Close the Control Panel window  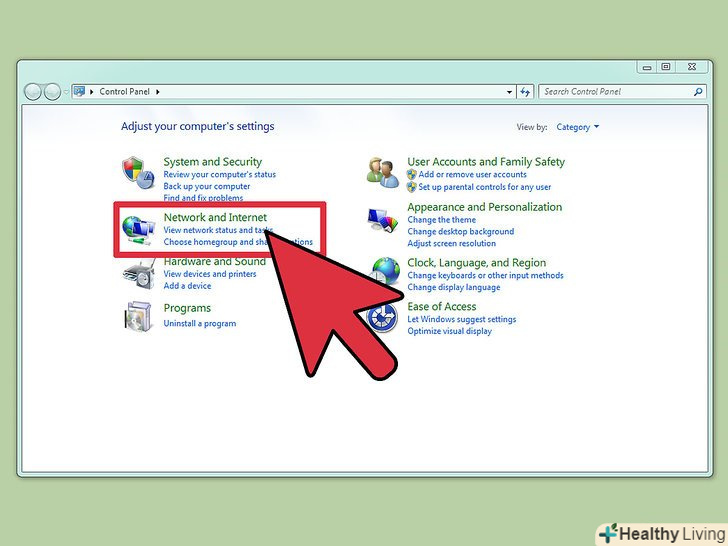tap(692, 67)
